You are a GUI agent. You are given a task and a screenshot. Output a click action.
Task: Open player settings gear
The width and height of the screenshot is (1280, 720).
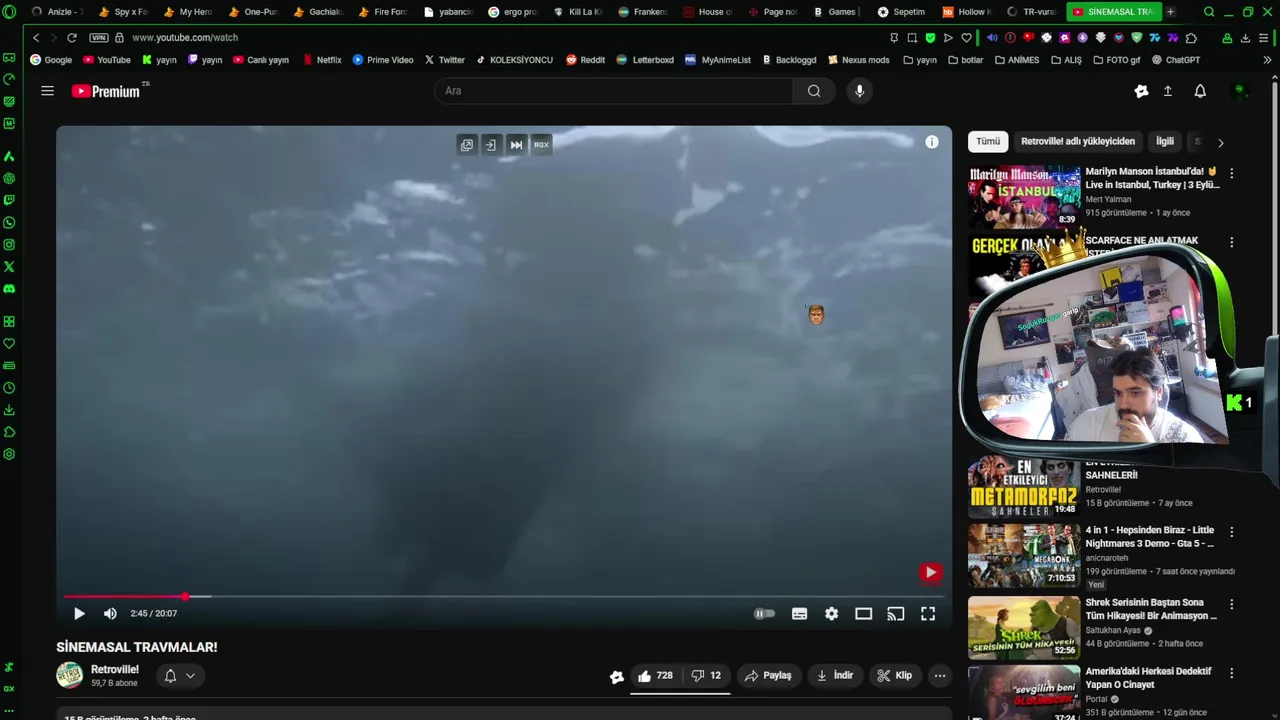[832, 614]
